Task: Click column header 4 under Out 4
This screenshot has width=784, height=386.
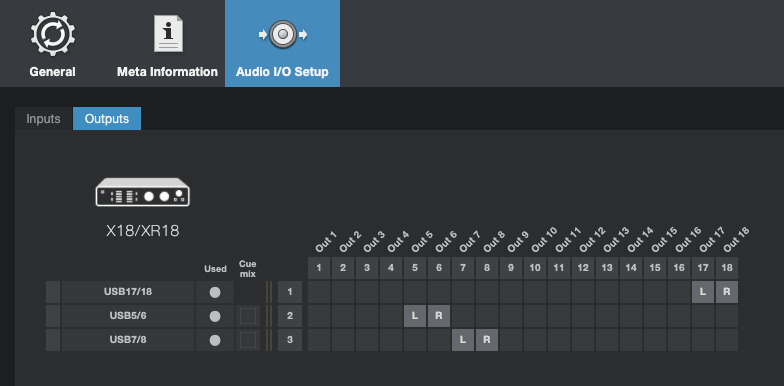Action: (x=391, y=268)
